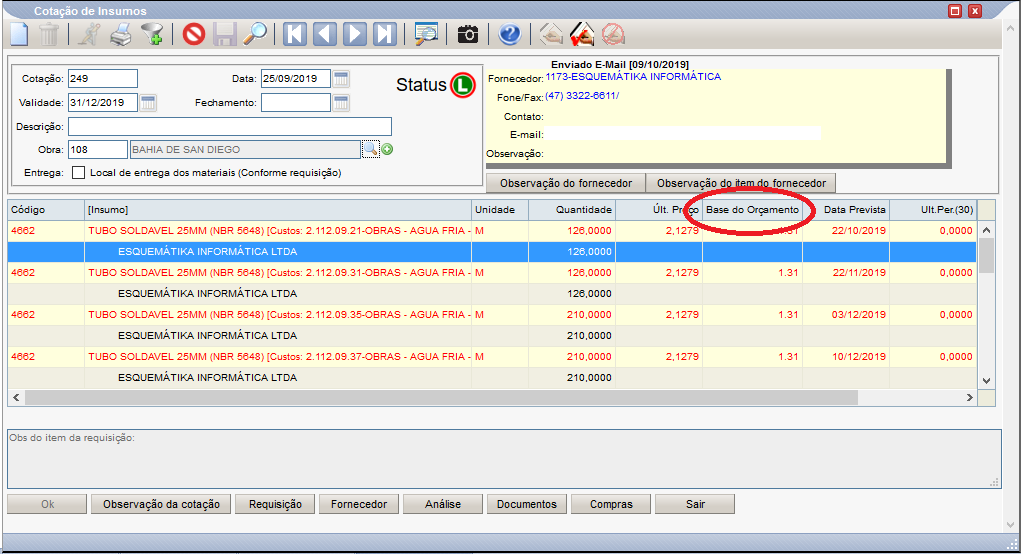Click table scrollbar down arrow
The width and height of the screenshot is (1021, 554).
click(x=986, y=381)
